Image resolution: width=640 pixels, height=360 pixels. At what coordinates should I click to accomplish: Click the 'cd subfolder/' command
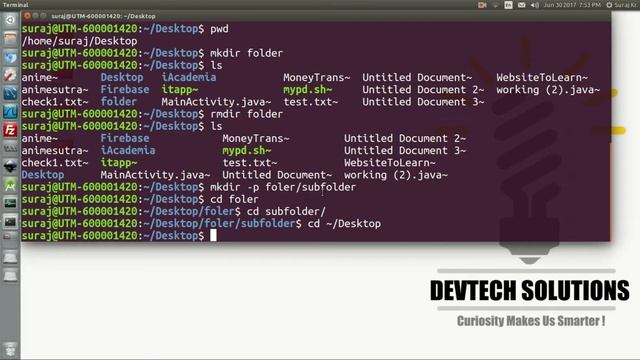coord(286,211)
